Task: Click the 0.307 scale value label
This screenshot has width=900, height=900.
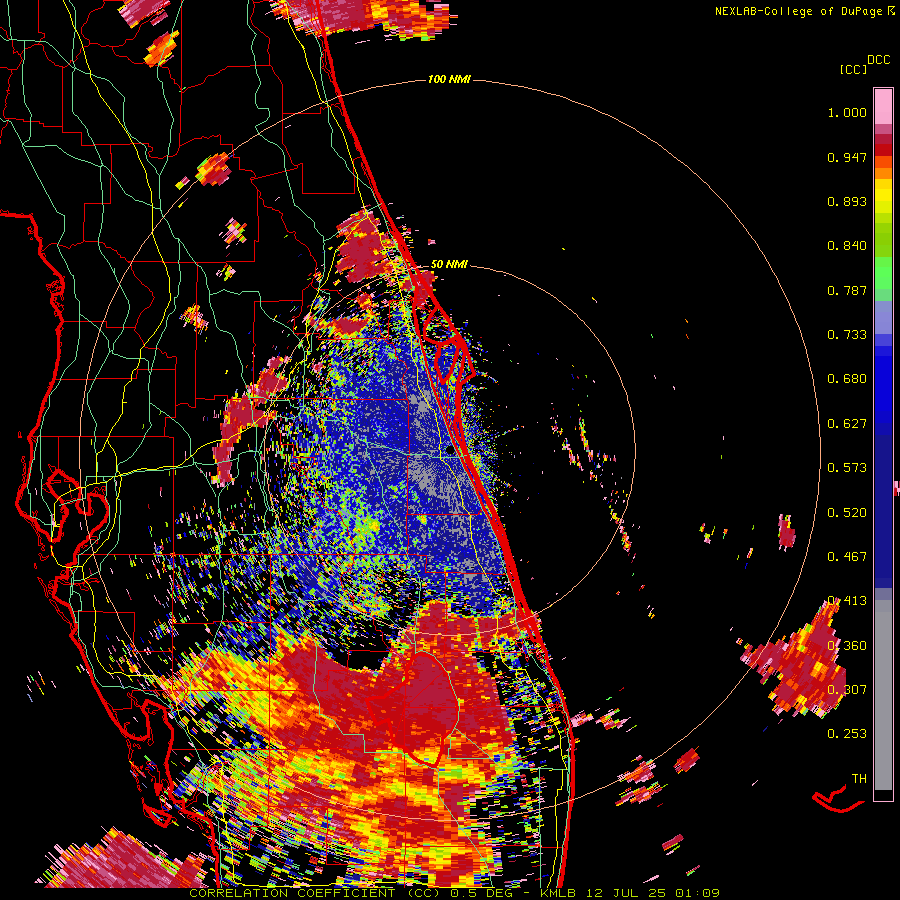Action: 847,690
